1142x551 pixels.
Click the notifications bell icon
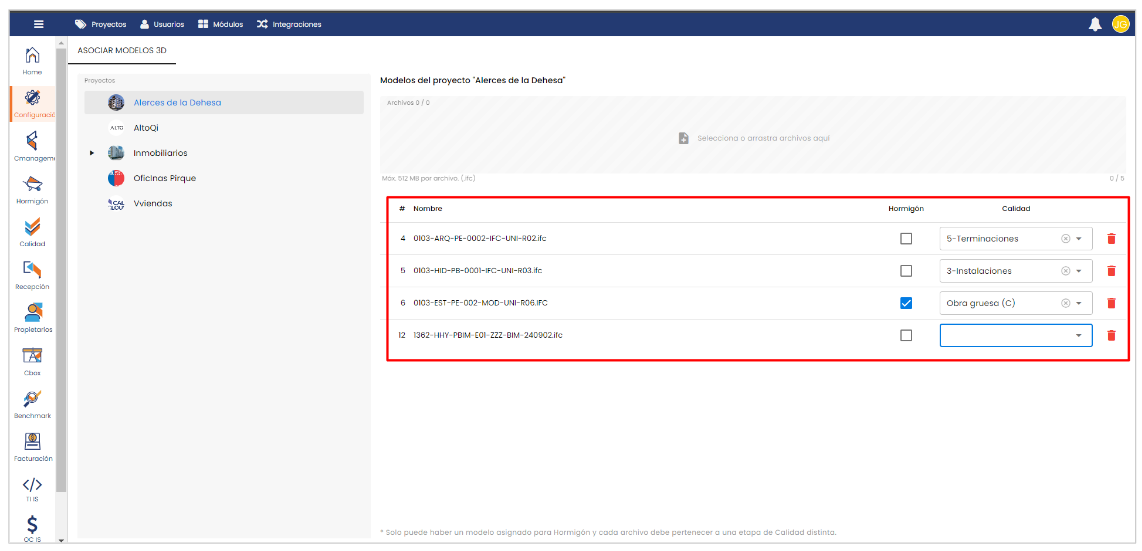tap(1095, 24)
